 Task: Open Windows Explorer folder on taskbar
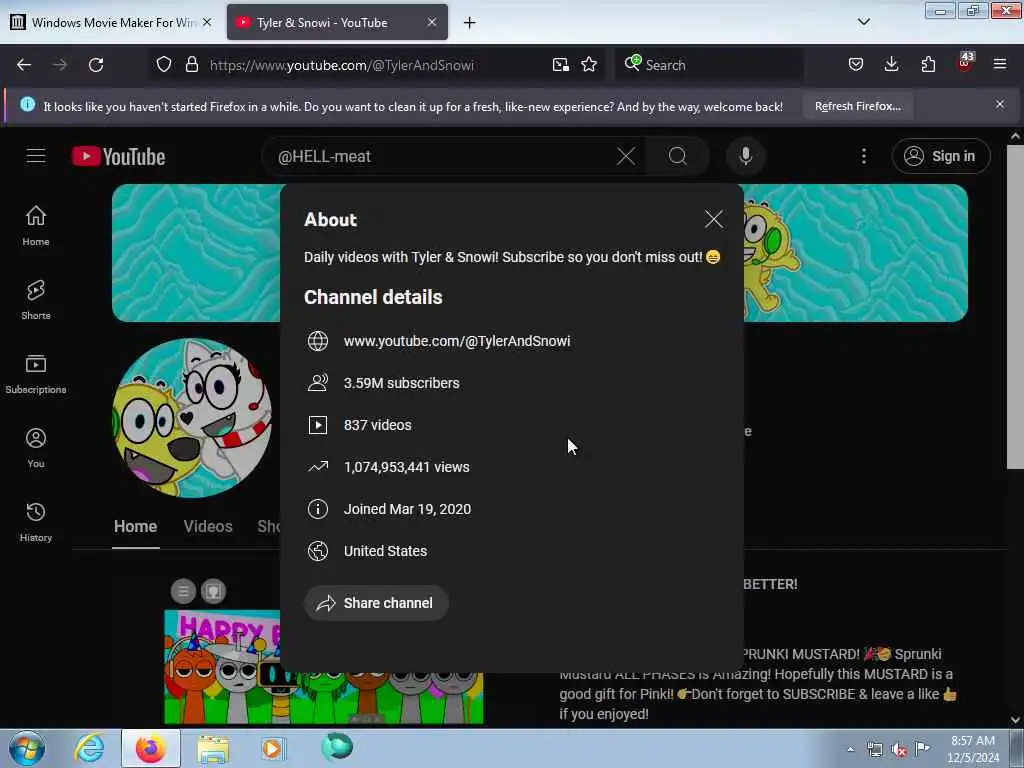(x=213, y=749)
